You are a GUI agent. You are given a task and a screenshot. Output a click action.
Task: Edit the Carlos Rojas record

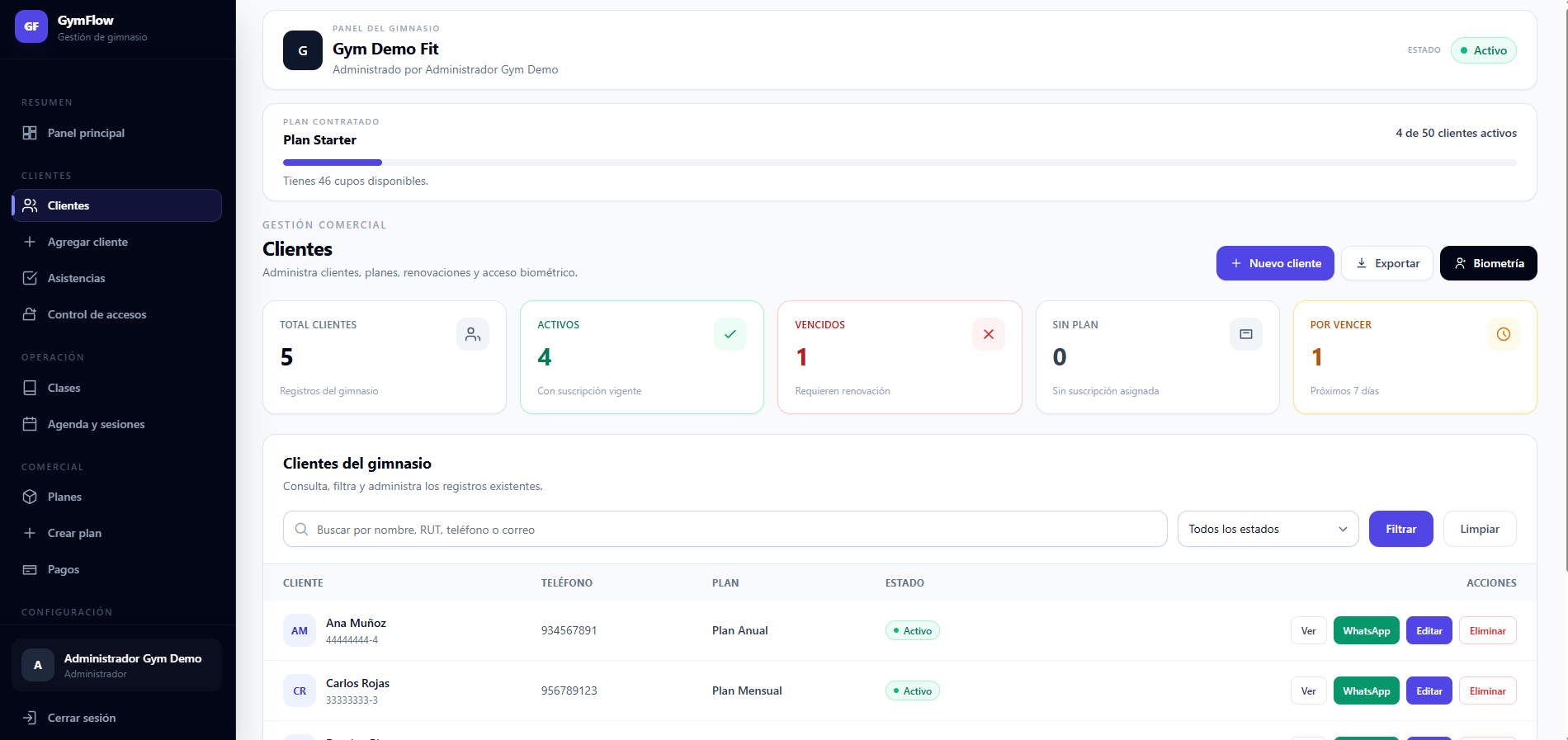point(1429,691)
